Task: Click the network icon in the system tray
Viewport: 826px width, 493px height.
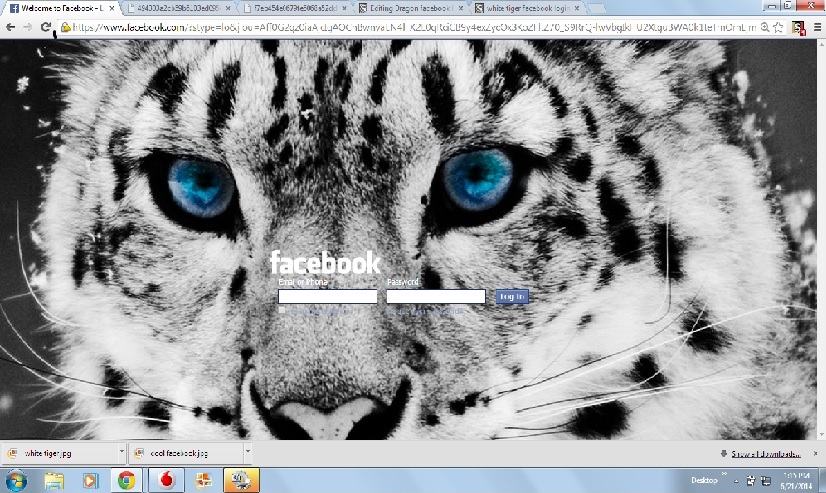Action: (x=765, y=480)
